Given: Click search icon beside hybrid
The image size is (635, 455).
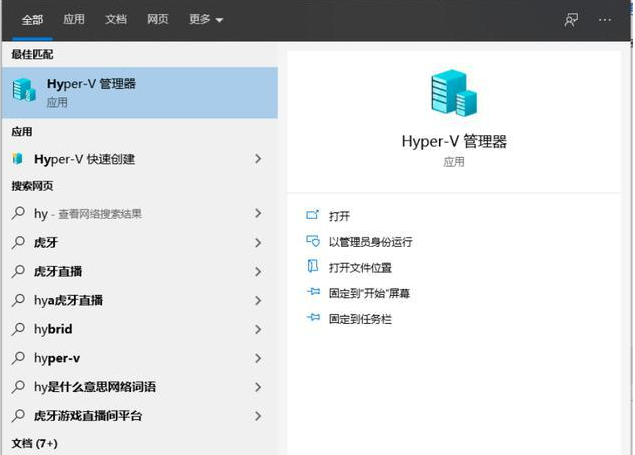Looking at the screenshot, I should pos(18,329).
